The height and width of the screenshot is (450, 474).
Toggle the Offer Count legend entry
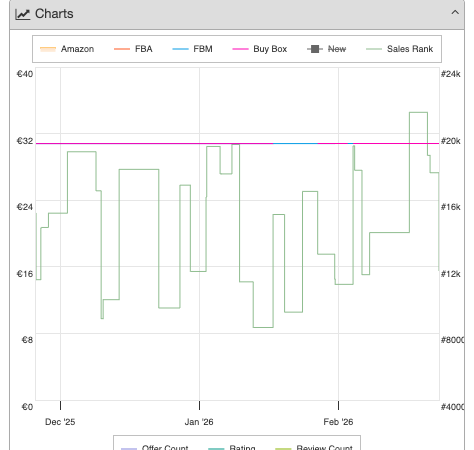point(154,447)
